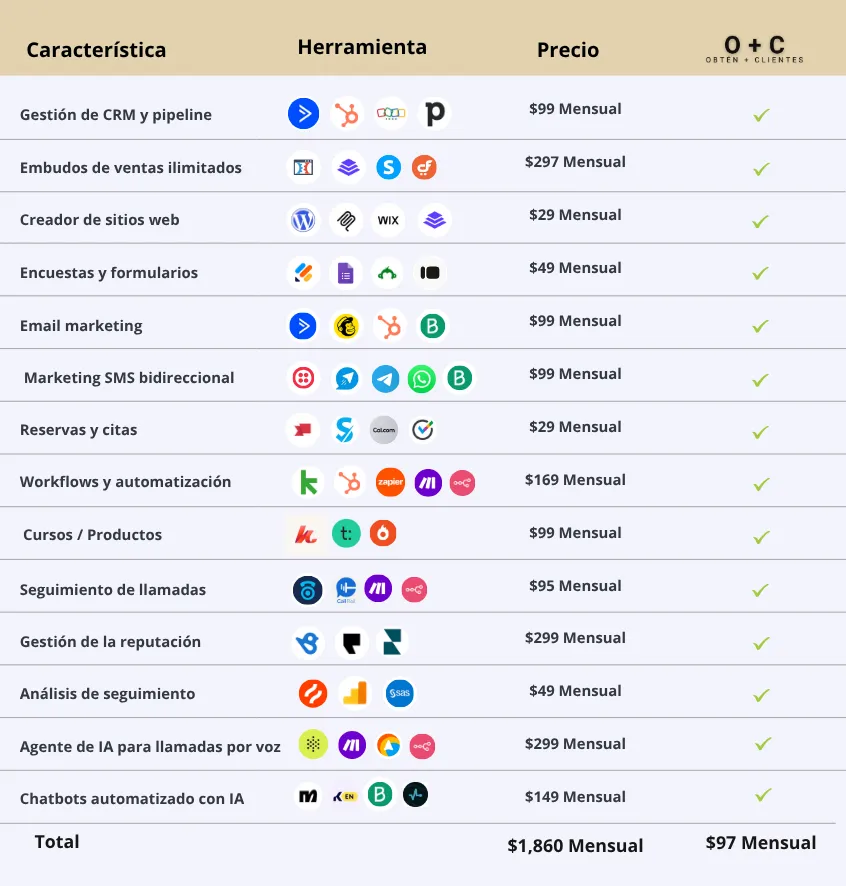
Task: Click the Característica column header
Action: point(96,50)
